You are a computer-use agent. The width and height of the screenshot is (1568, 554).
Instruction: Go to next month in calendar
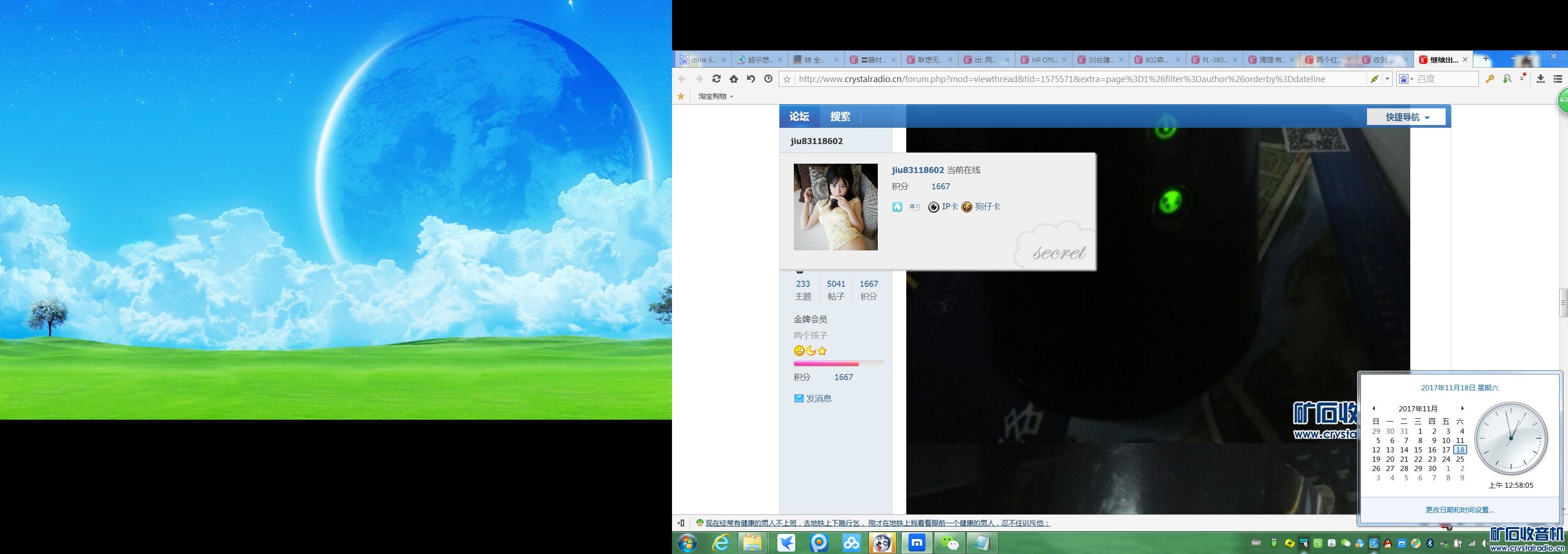pyautogui.click(x=1462, y=409)
